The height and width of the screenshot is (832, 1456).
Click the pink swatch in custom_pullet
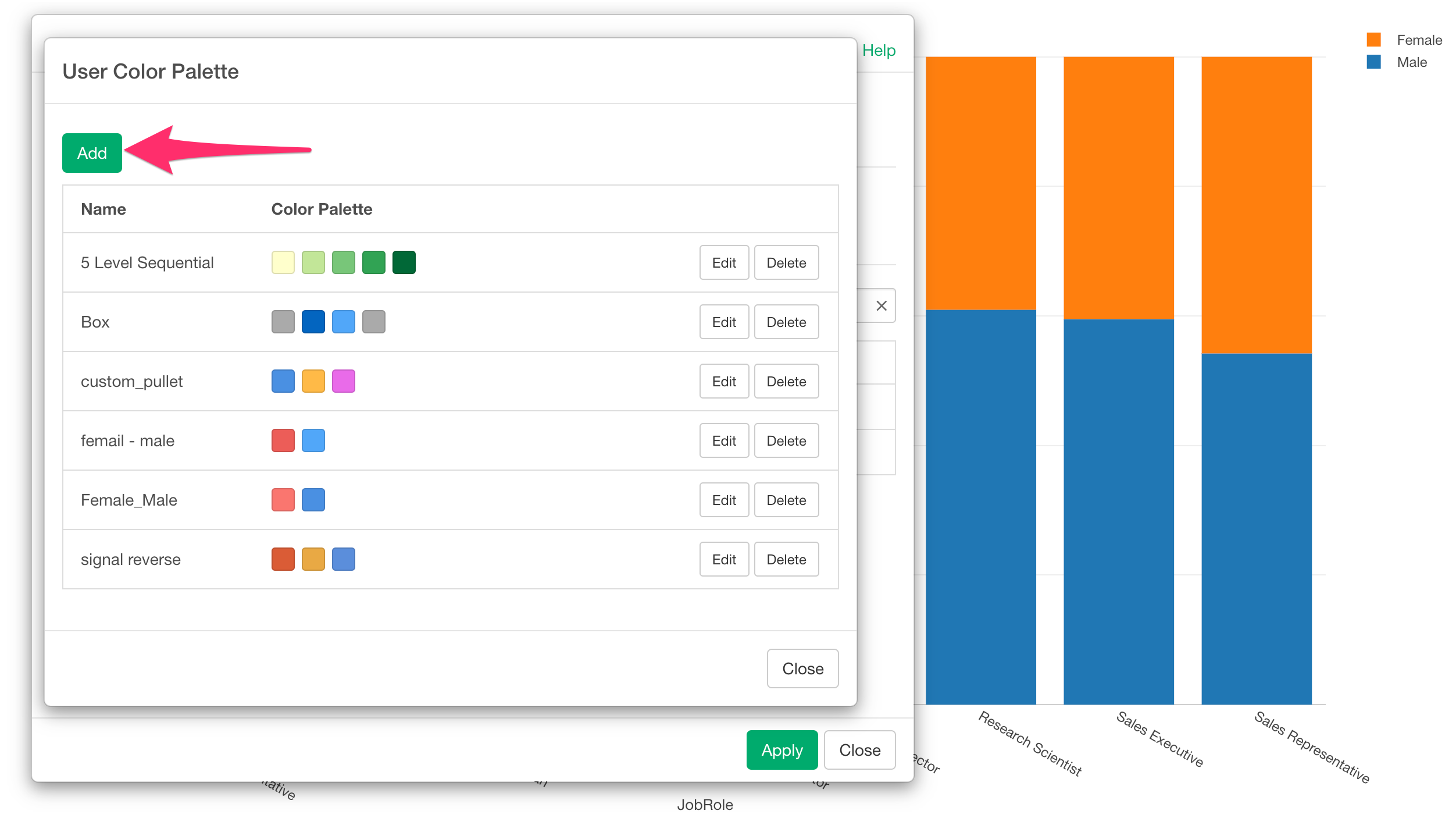(343, 381)
